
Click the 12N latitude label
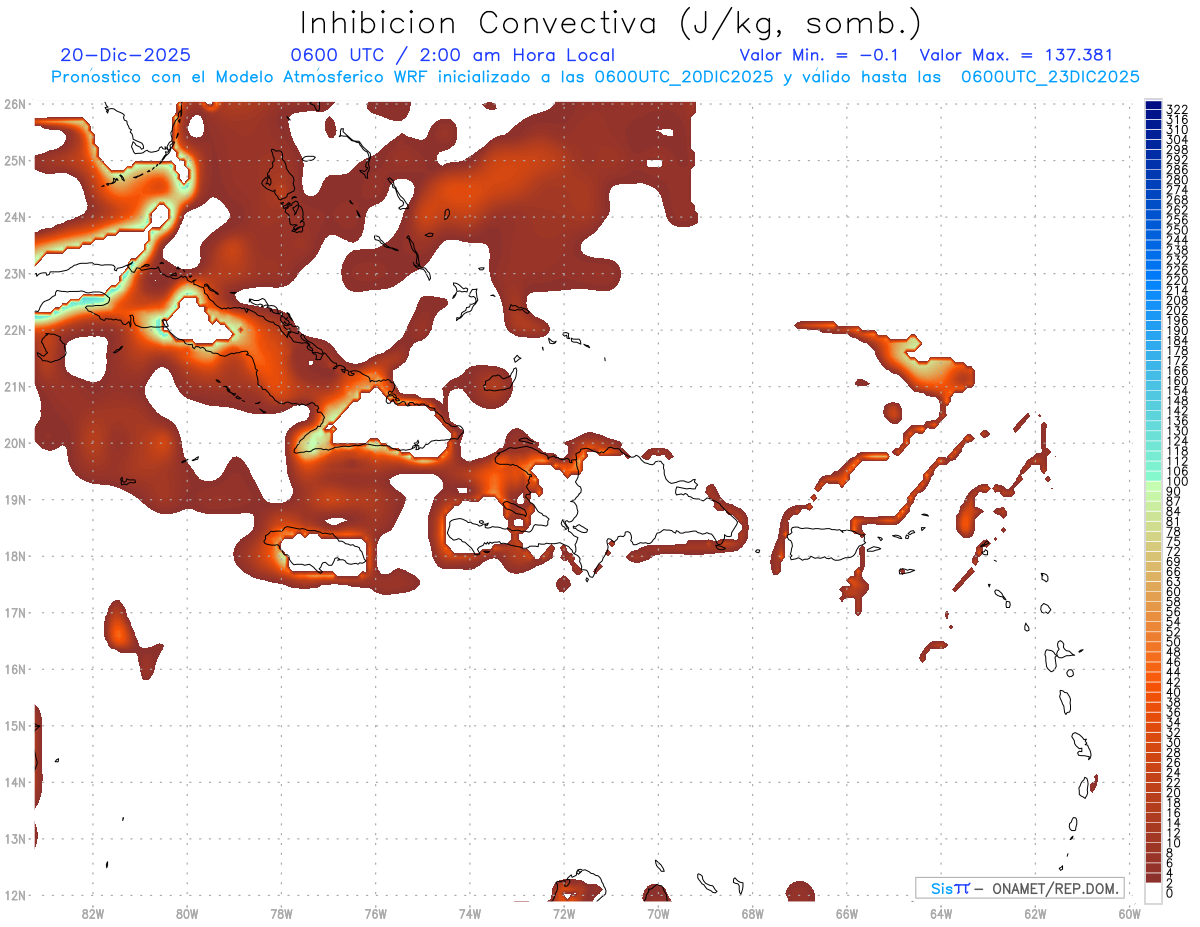(x=15, y=895)
